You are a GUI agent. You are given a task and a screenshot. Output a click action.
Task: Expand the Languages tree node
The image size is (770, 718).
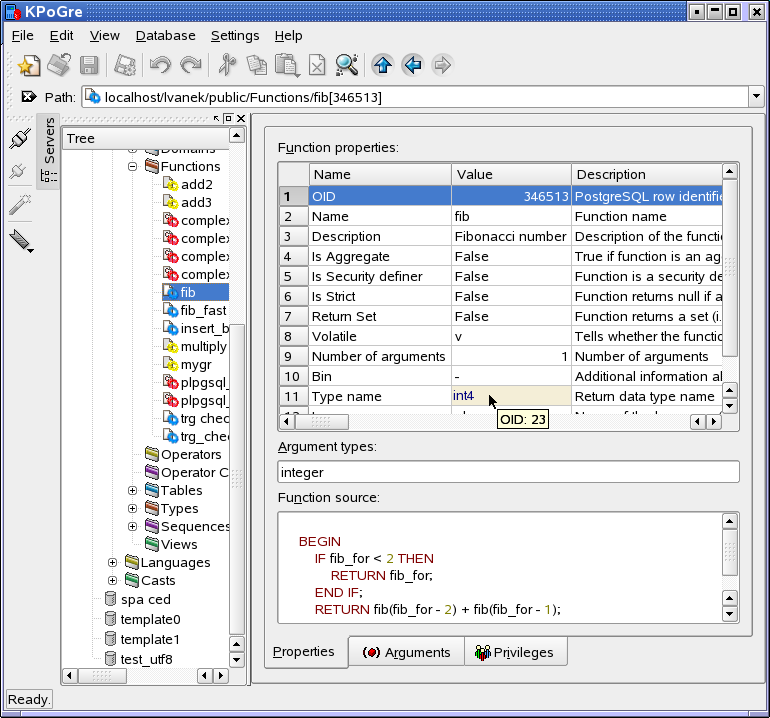click(x=113, y=563)
